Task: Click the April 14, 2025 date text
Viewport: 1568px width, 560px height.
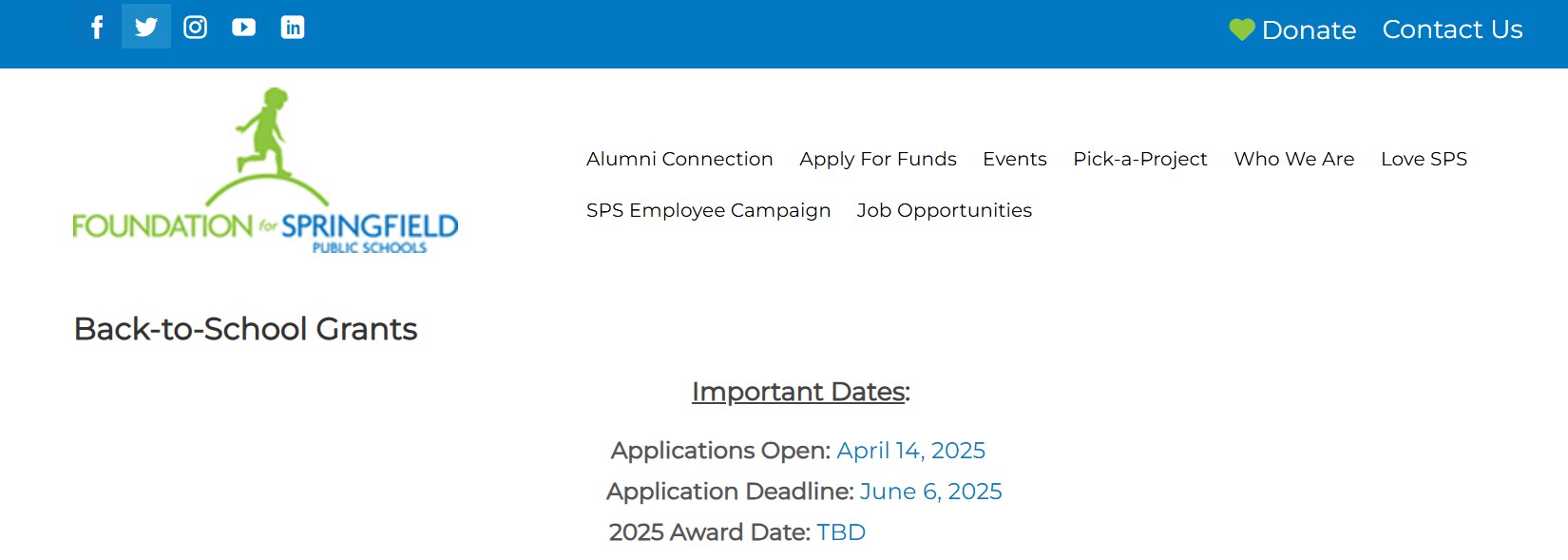Action: 910,451
